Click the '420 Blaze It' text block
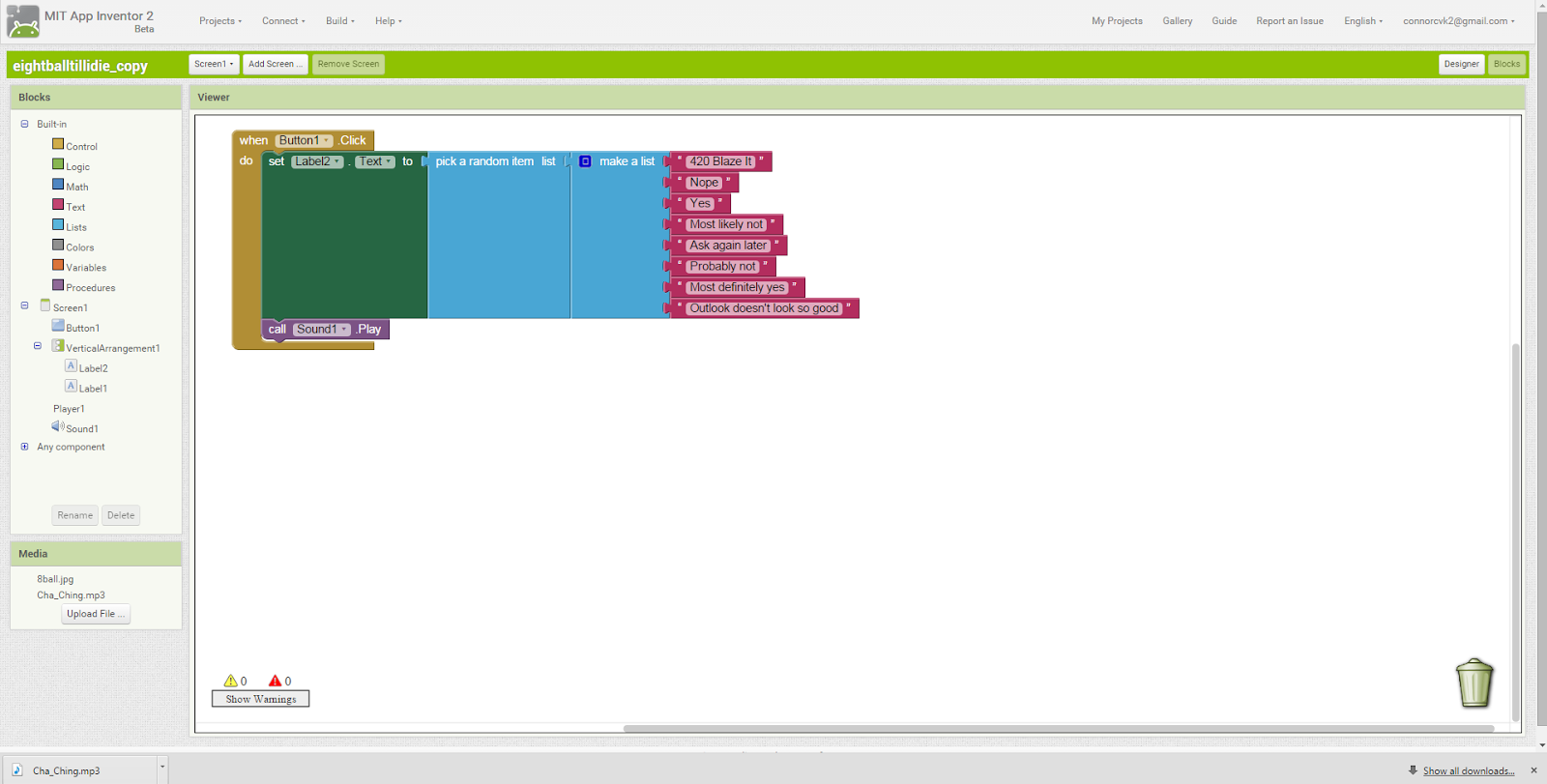This screenshot has height=784, width=1547. (720, 161)
